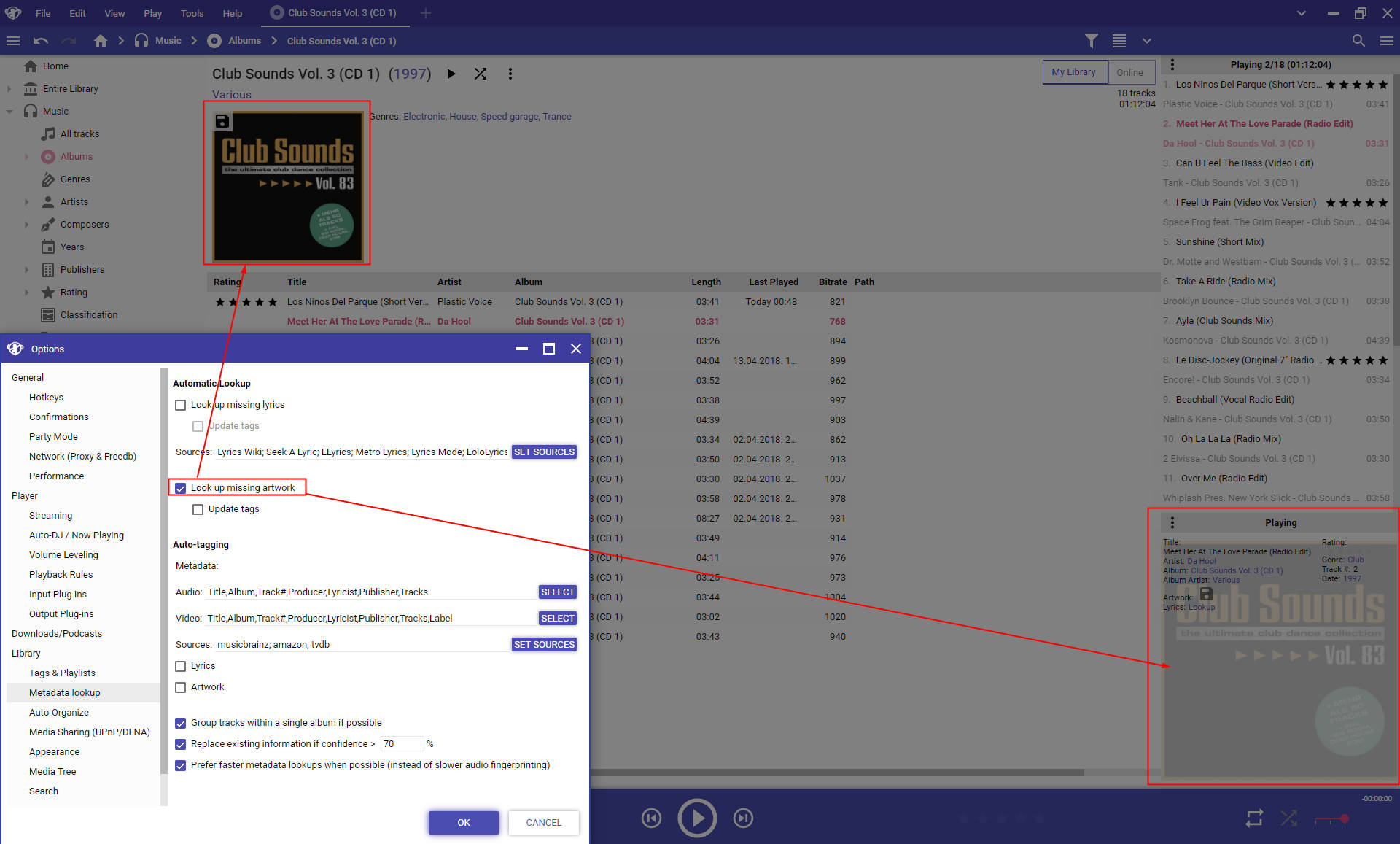Switch to the Online tab

1129,72
